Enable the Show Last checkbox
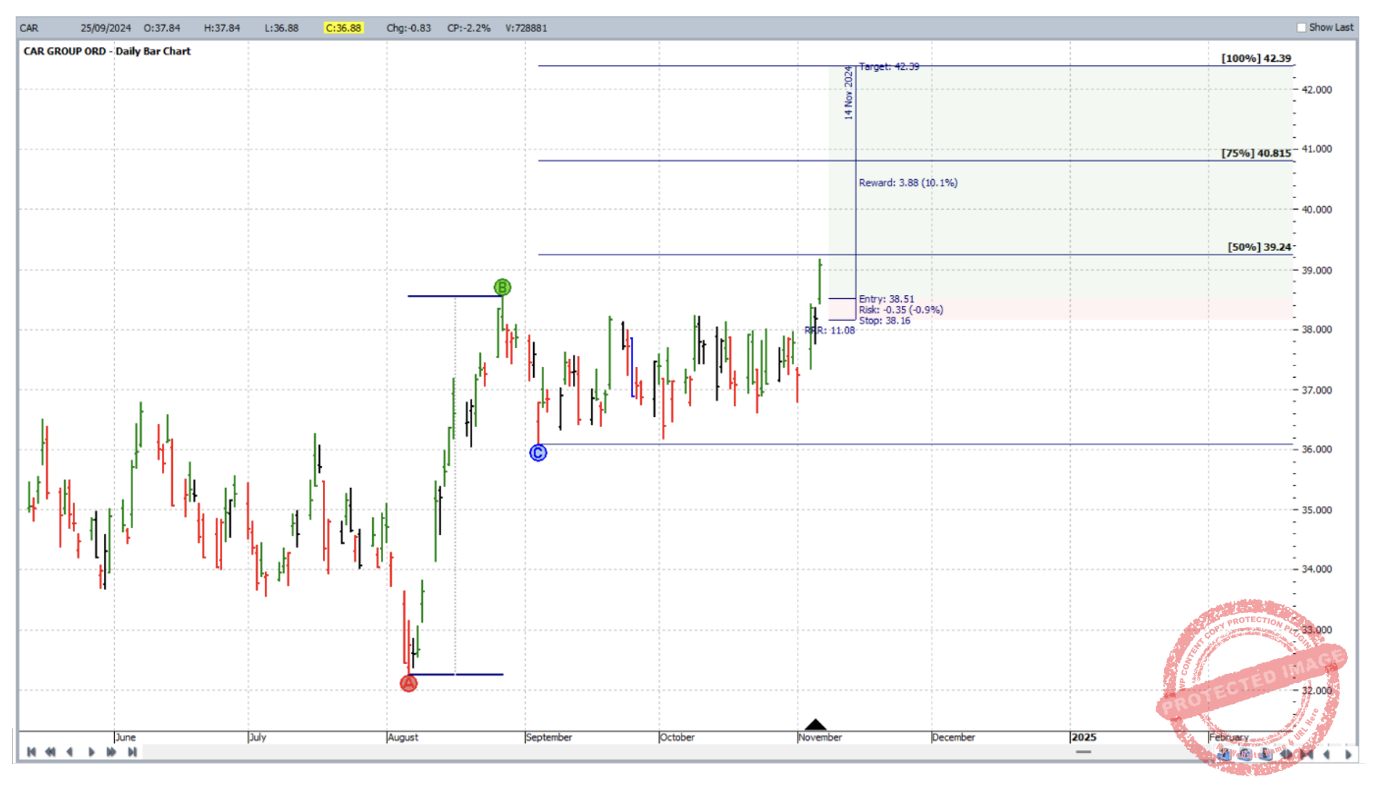The height and width of the screenshot is (794, 1382). click(x=1301, y=28)
